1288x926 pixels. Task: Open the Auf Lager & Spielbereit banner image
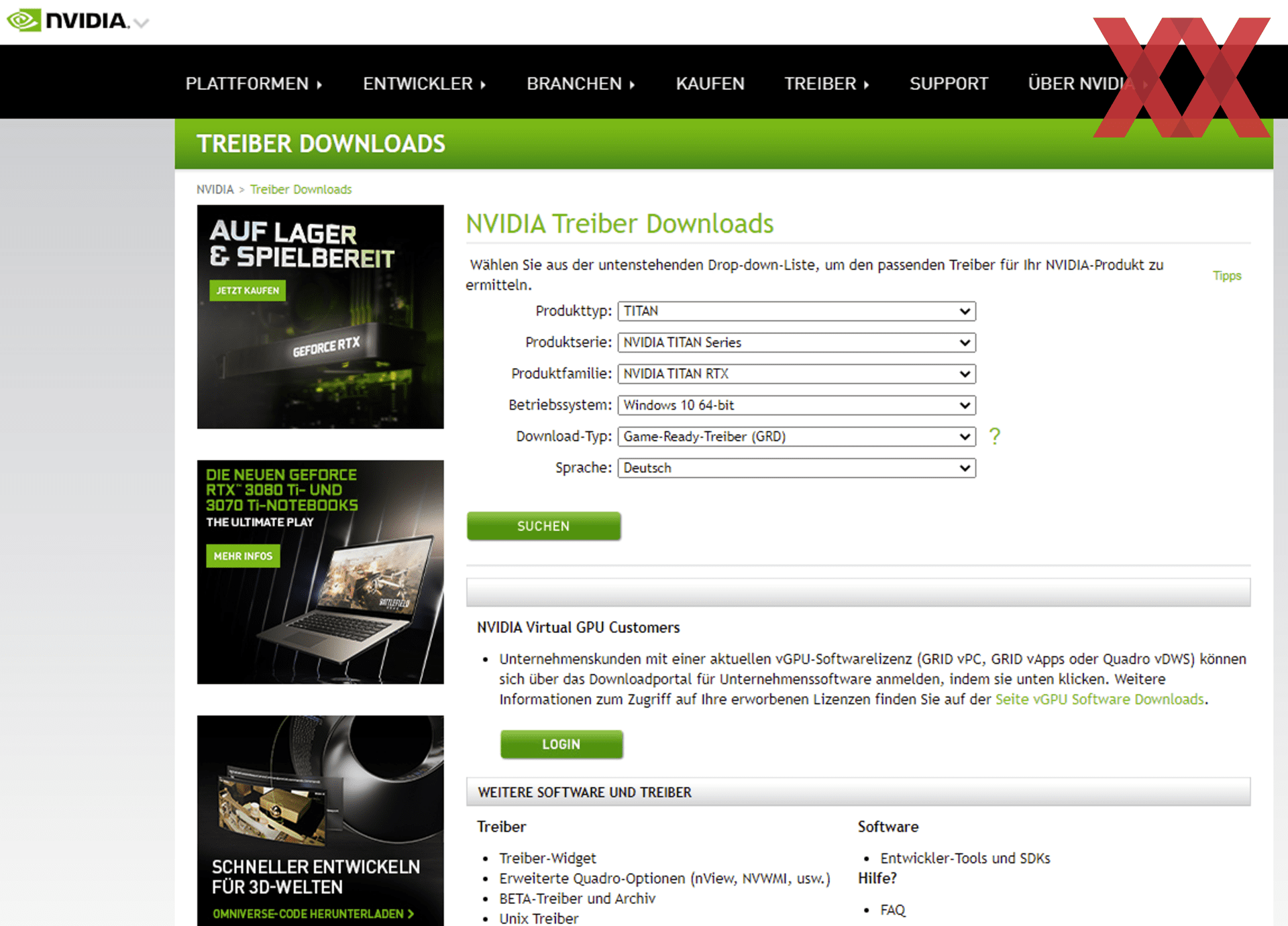[321, 316]
